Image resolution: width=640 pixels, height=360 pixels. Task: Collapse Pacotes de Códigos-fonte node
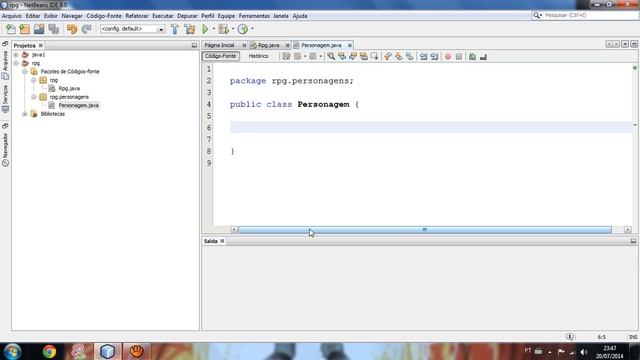pos(25,71)
